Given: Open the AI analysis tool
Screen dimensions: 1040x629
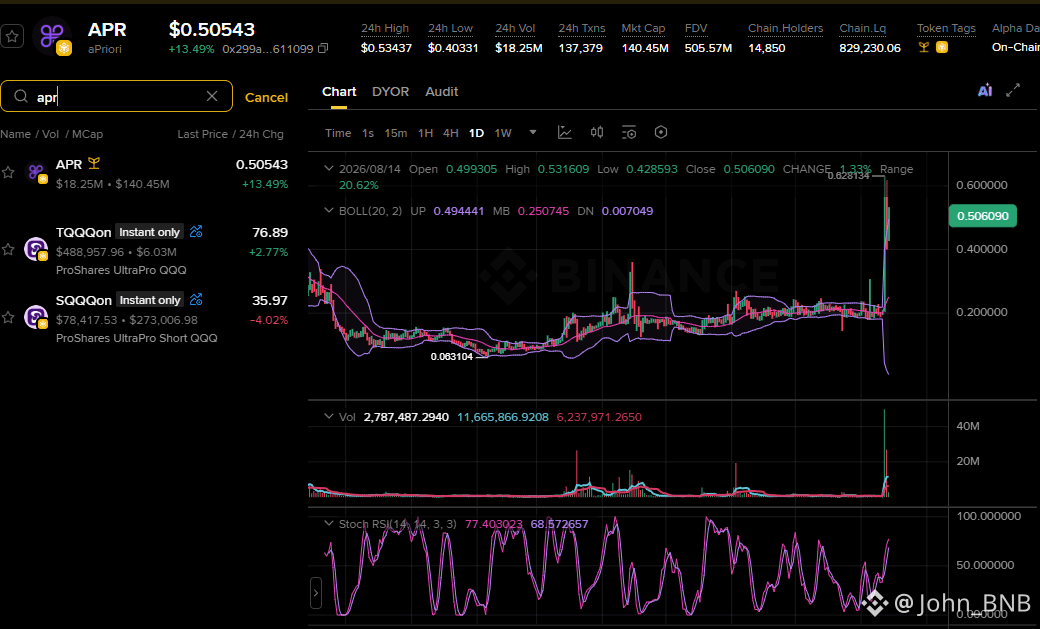Looking at the screenshot, I should coord(985,91).
